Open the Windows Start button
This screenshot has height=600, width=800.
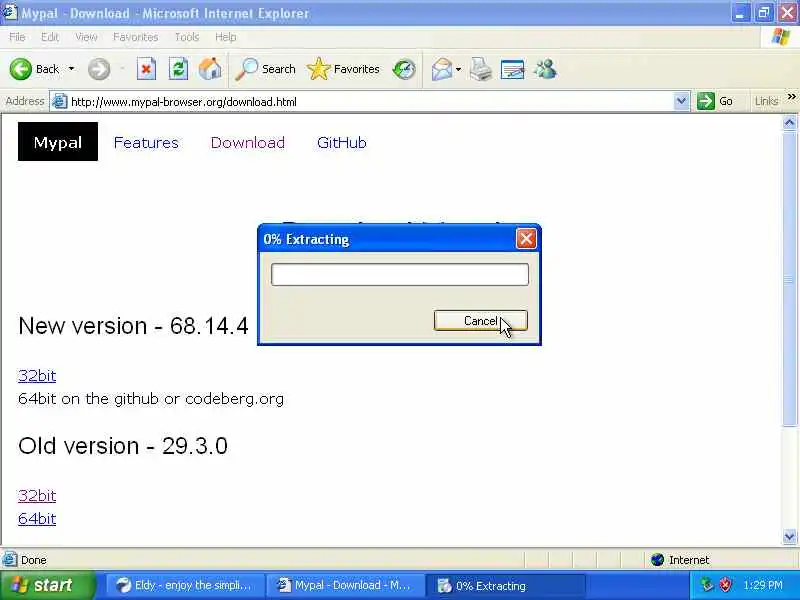47,585
